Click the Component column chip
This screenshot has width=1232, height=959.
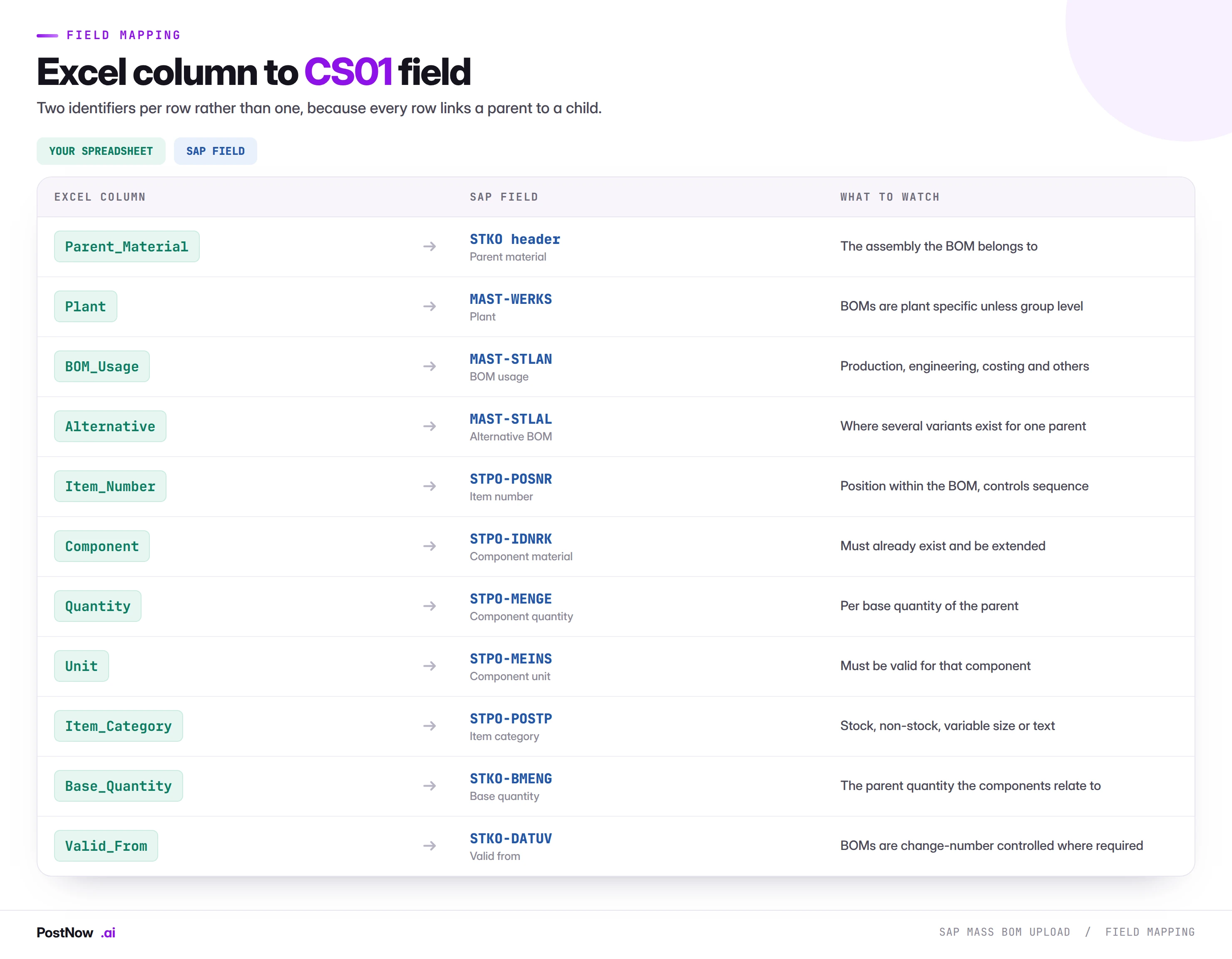pyautogui.click(x=102, y=546)
